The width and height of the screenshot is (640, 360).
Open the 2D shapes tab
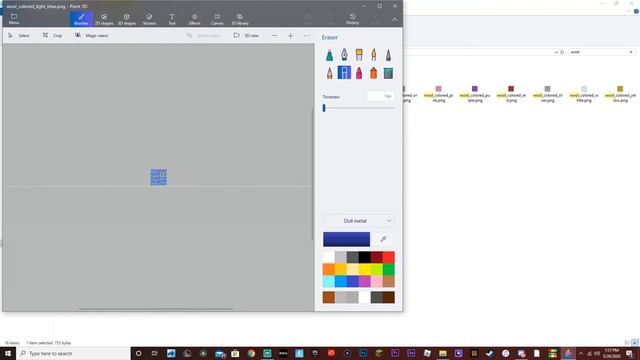tap(104, 19)
